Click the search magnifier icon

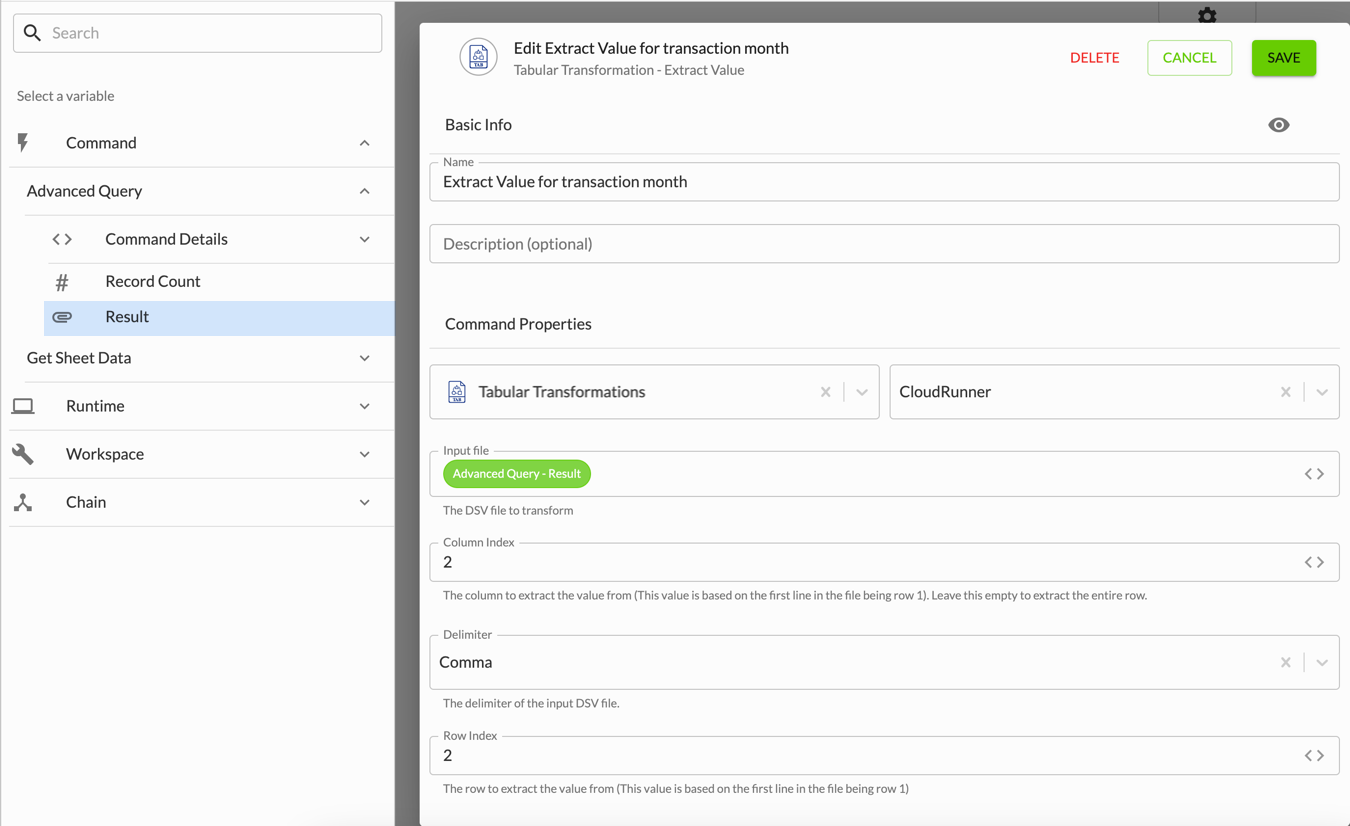pos(32,33)
